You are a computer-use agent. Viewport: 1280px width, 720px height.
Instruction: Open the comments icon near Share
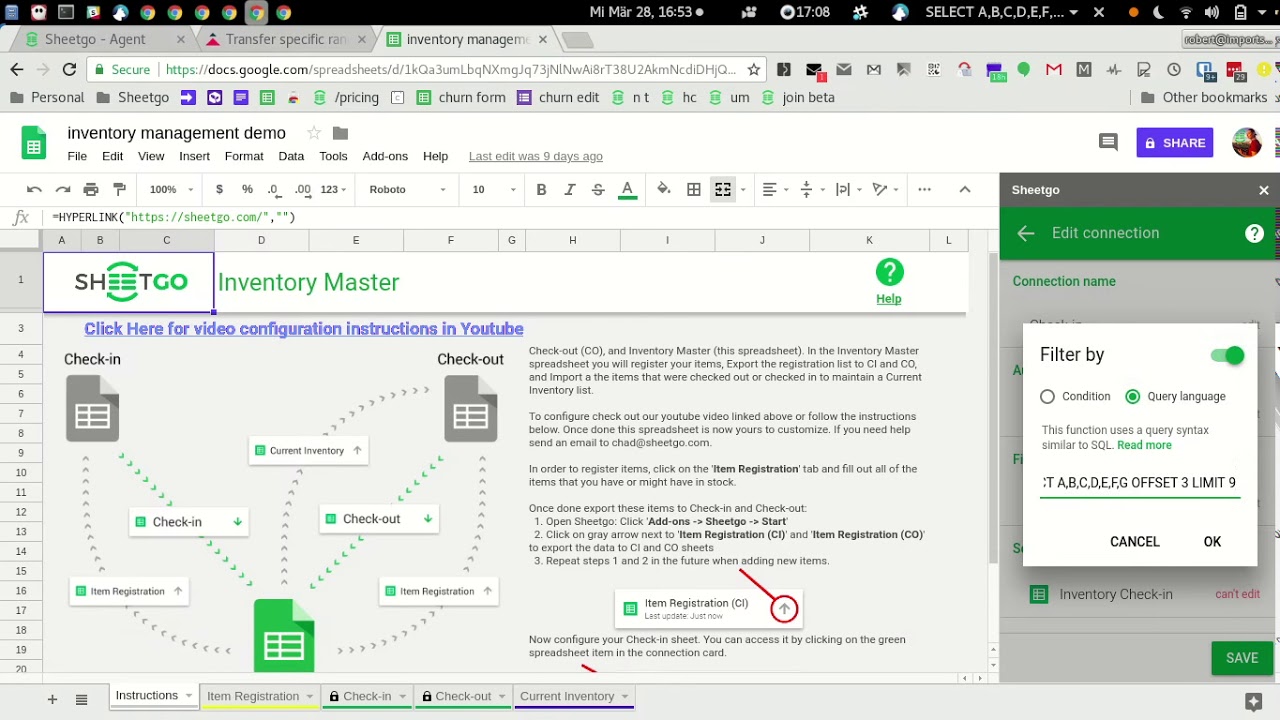click(1108, 142)
